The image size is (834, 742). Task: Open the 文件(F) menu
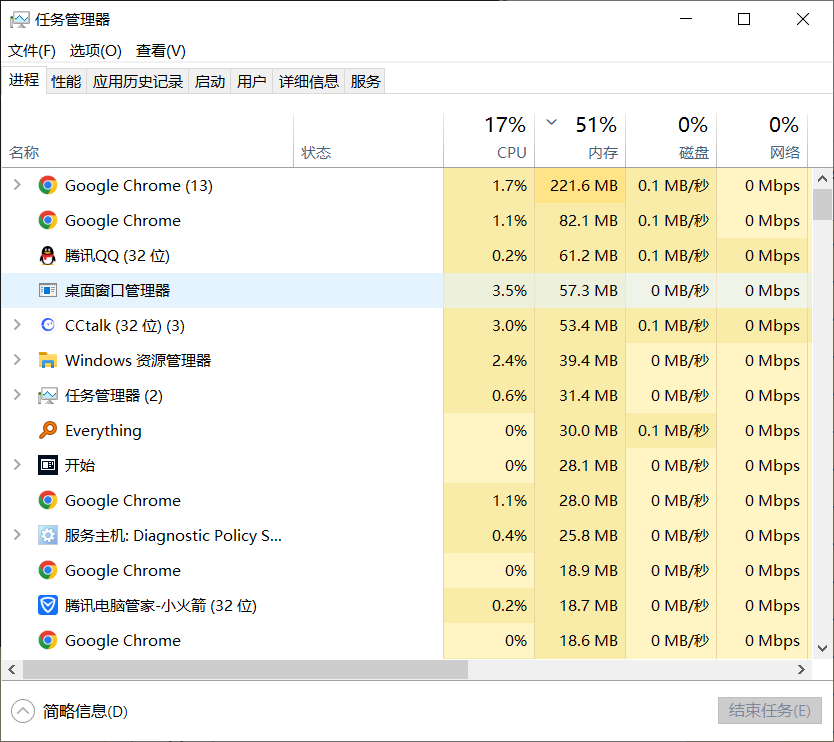32,51
